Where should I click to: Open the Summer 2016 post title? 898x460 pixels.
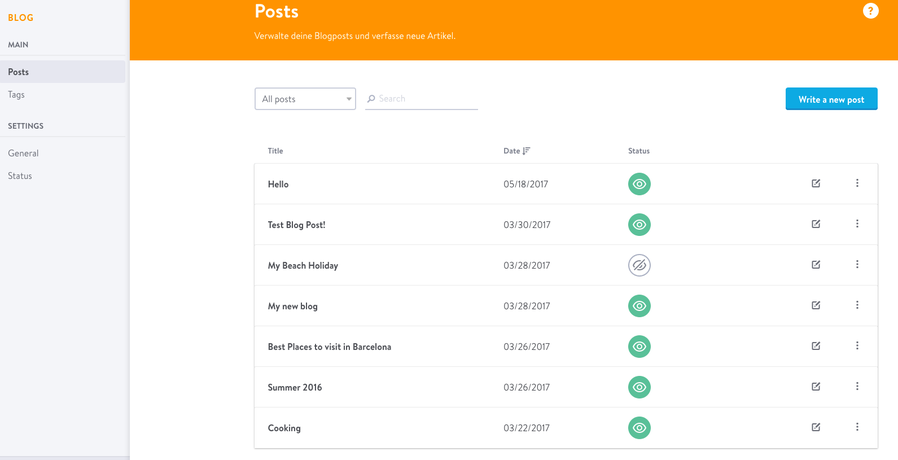pyautogui.click(x=295, y=387)
